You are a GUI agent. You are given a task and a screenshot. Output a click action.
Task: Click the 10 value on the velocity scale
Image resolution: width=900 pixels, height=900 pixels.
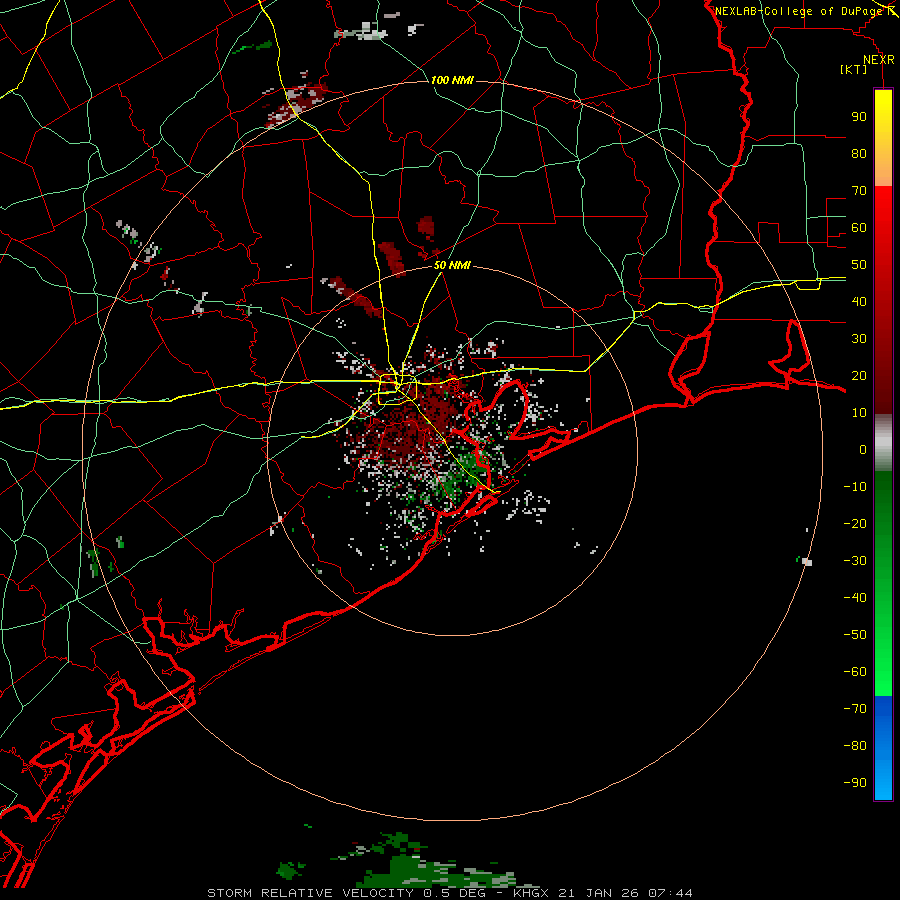point(859,413)
